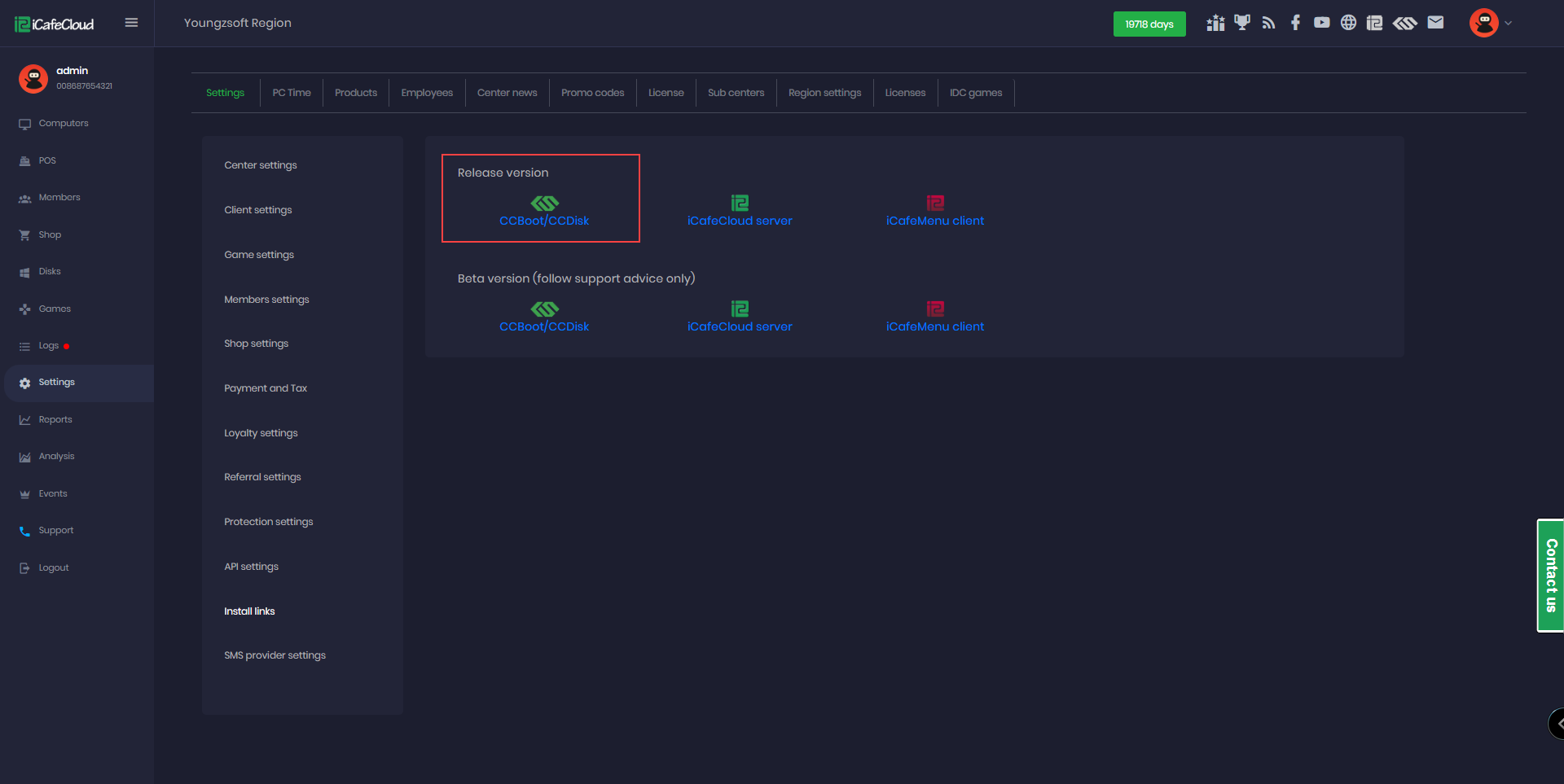Click the leaderboard stars icon
The height and width of the screenshot is (784, 1564).
pos(1215,23)
